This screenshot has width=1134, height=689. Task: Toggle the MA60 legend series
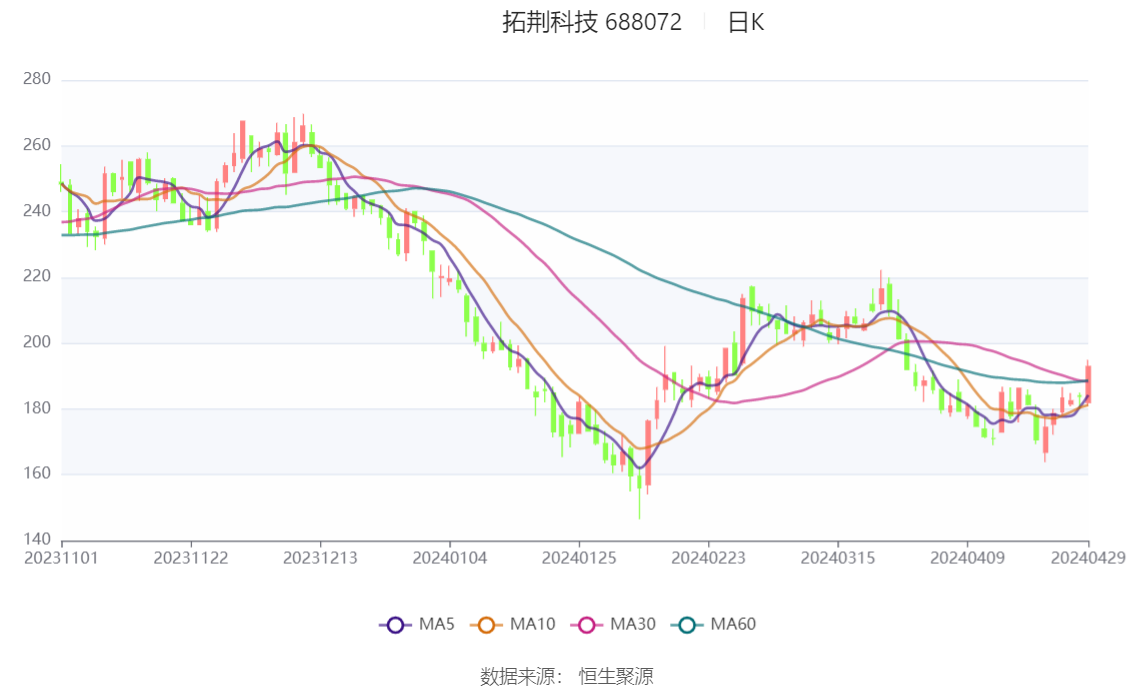(714, 625)
